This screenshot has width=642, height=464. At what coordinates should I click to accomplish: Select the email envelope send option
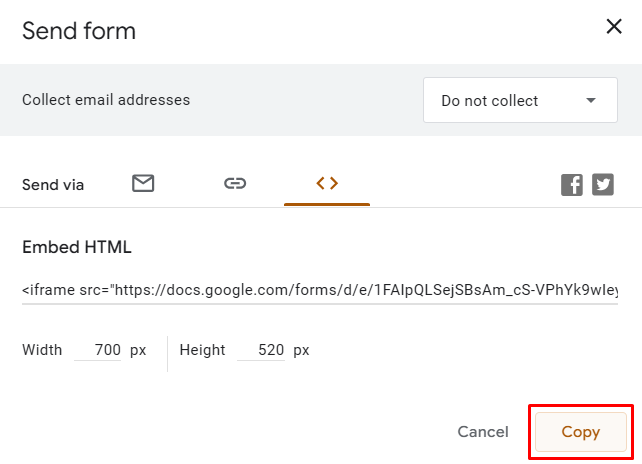point(143,183)
